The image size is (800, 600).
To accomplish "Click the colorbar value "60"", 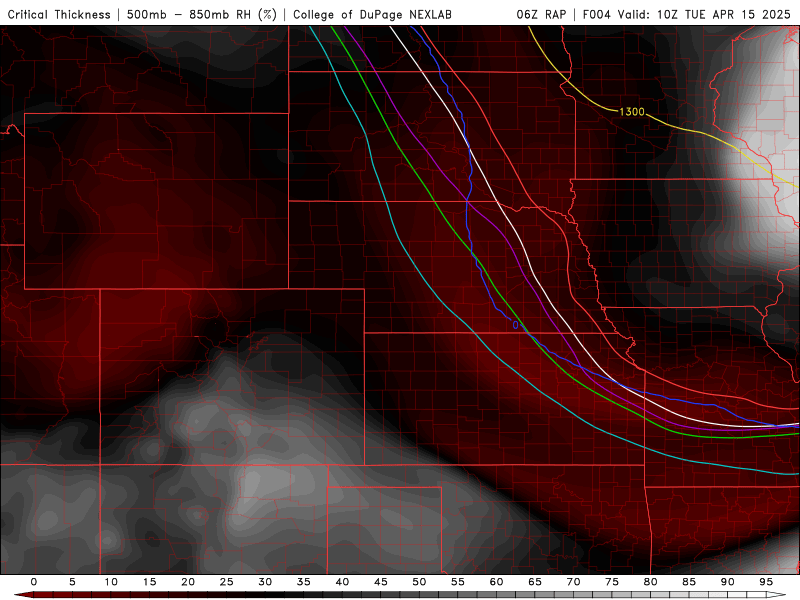I will pyautogui.click(x=496, y=582).
